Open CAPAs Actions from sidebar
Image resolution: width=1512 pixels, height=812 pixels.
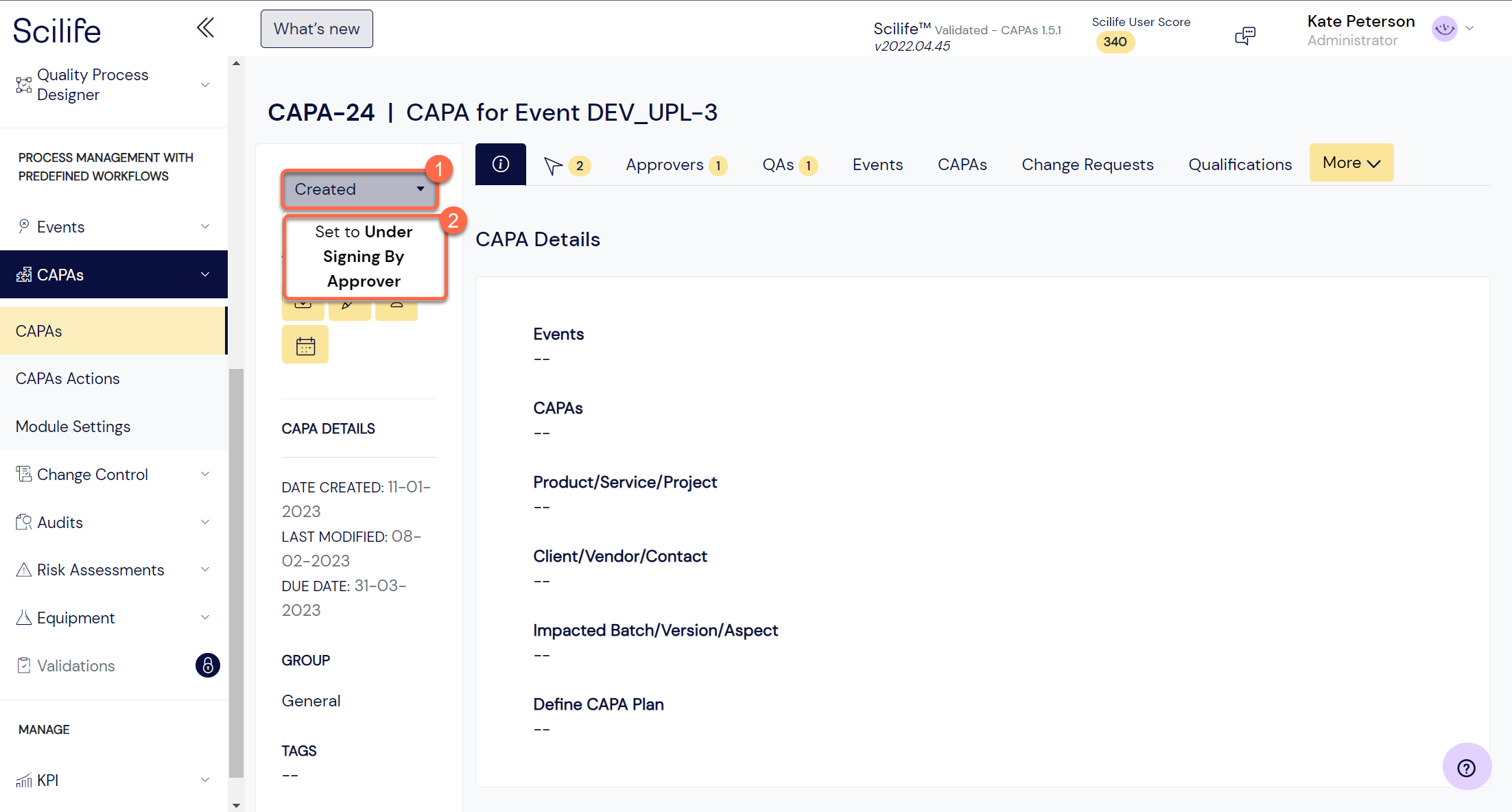pos(67,378)
